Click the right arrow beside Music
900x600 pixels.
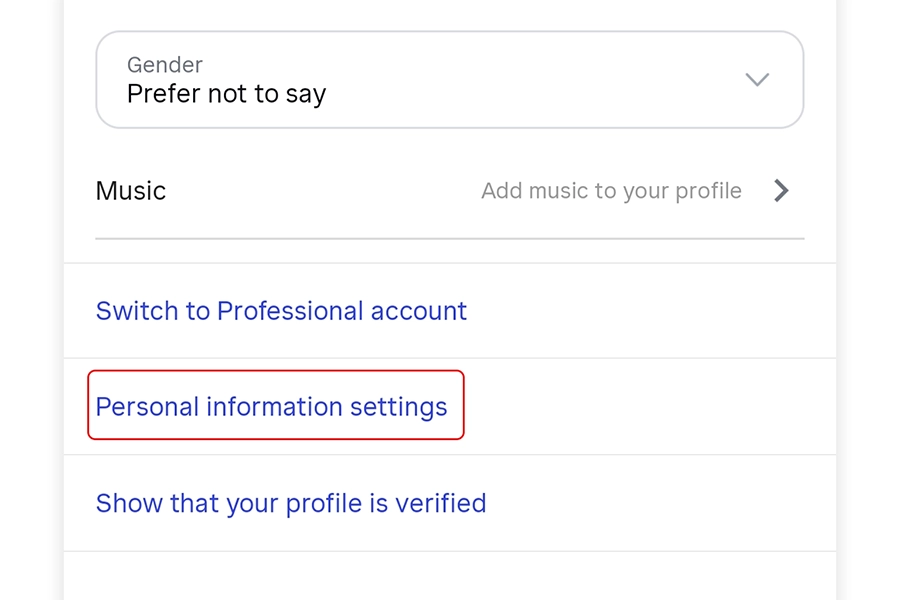click(x=782, y=191)
